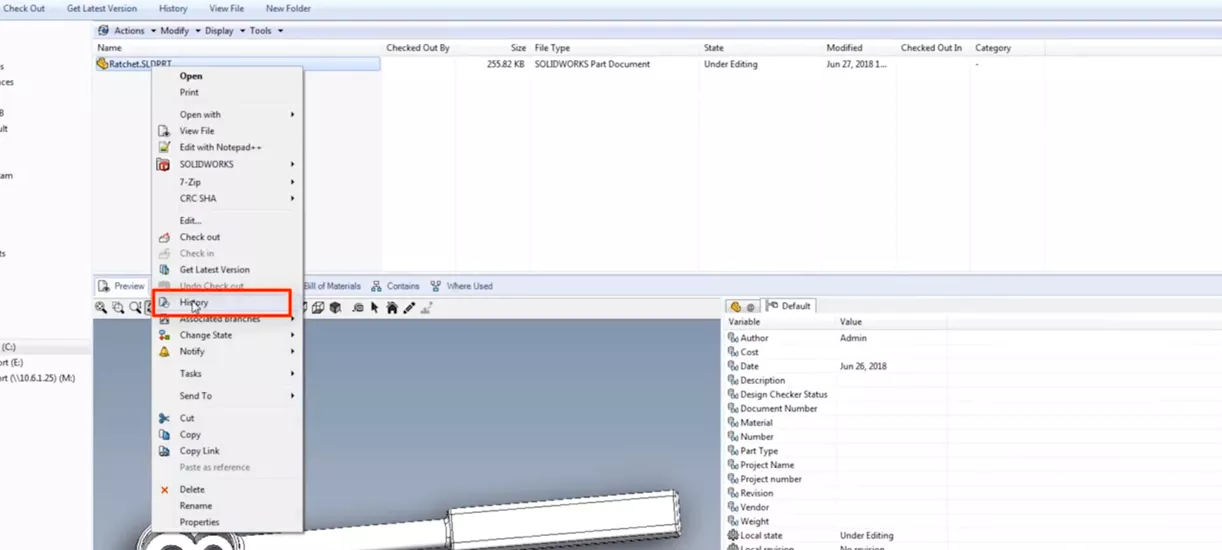Switch to the Contains tab
This screenshot has width=1222, height=550.
coord(396,286)
